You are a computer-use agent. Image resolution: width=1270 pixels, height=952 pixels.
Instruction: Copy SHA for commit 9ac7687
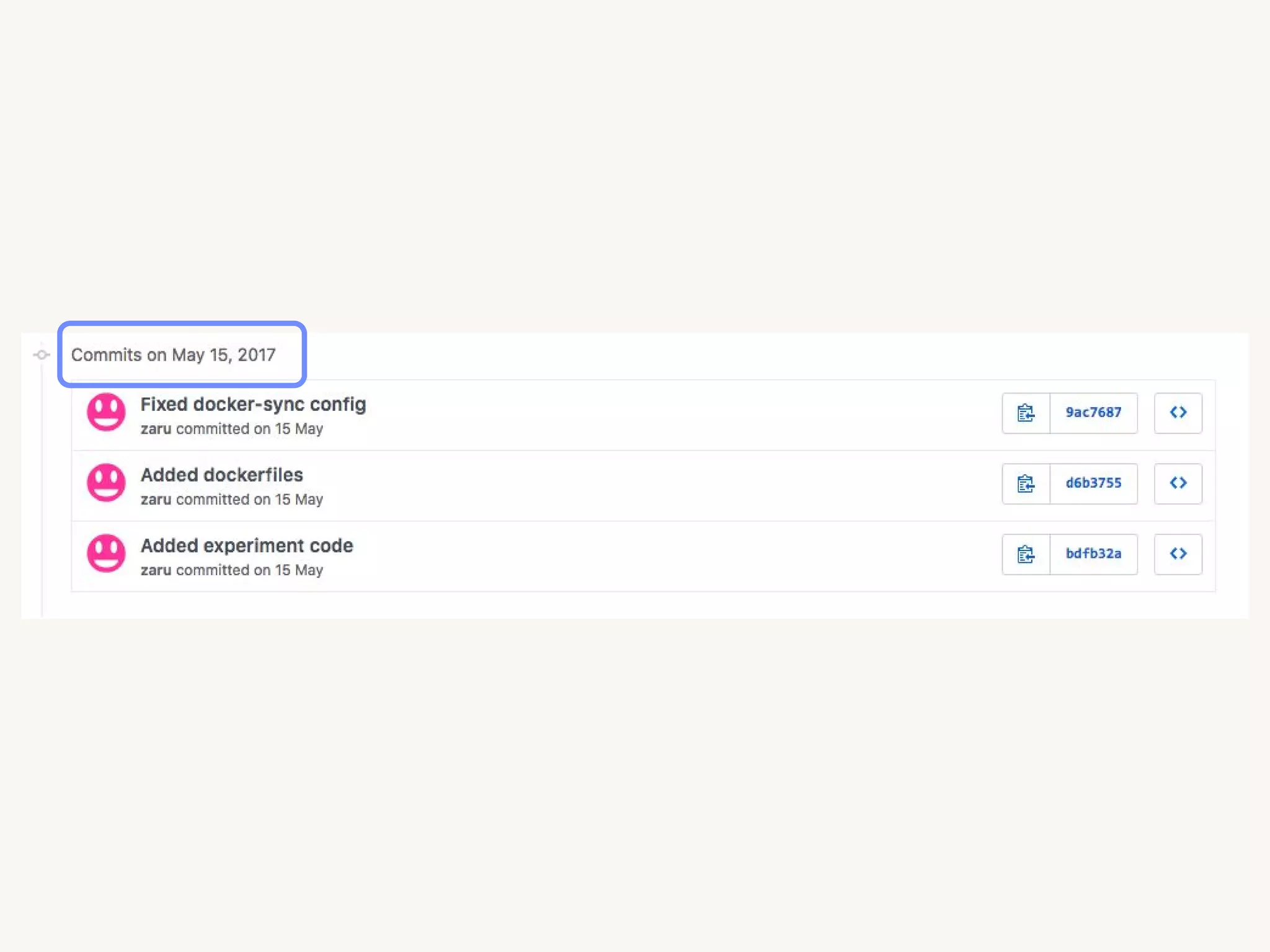point(1026,413)
